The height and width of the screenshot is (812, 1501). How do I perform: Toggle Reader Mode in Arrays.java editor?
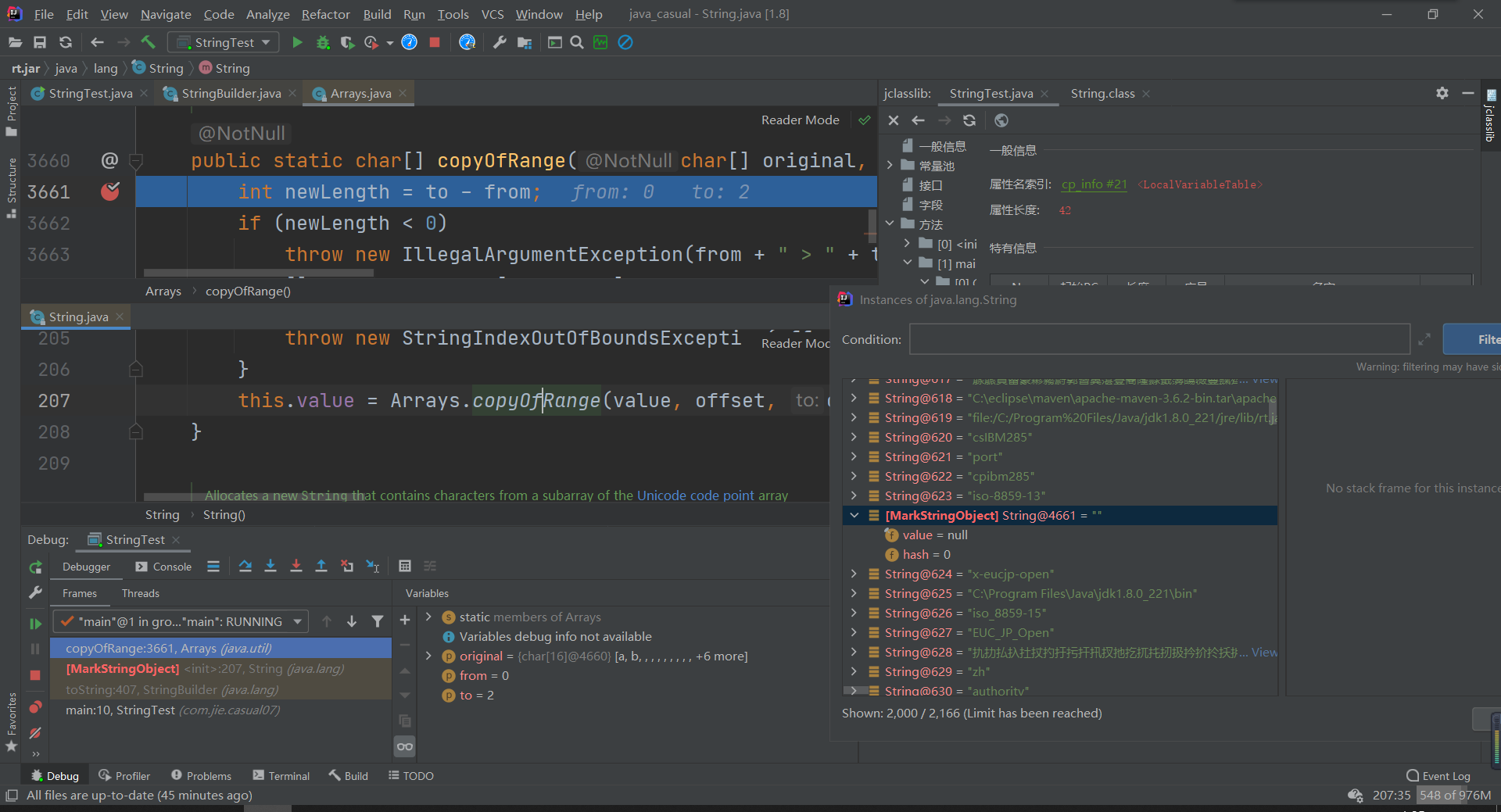pos(800,120)
